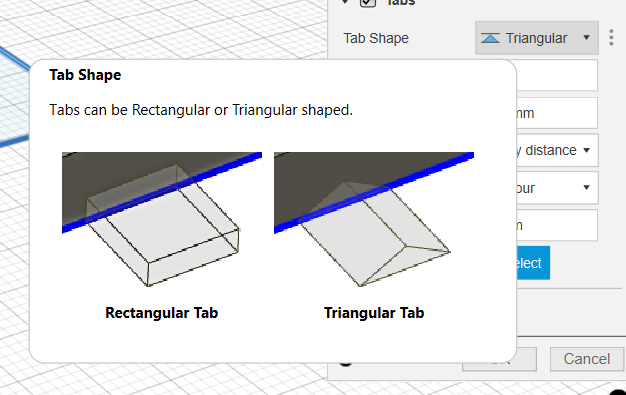Click the input field showing 'mm' units
Image resolution: width=626 pixels, height=395 pixels.
(x=557, y=113)
